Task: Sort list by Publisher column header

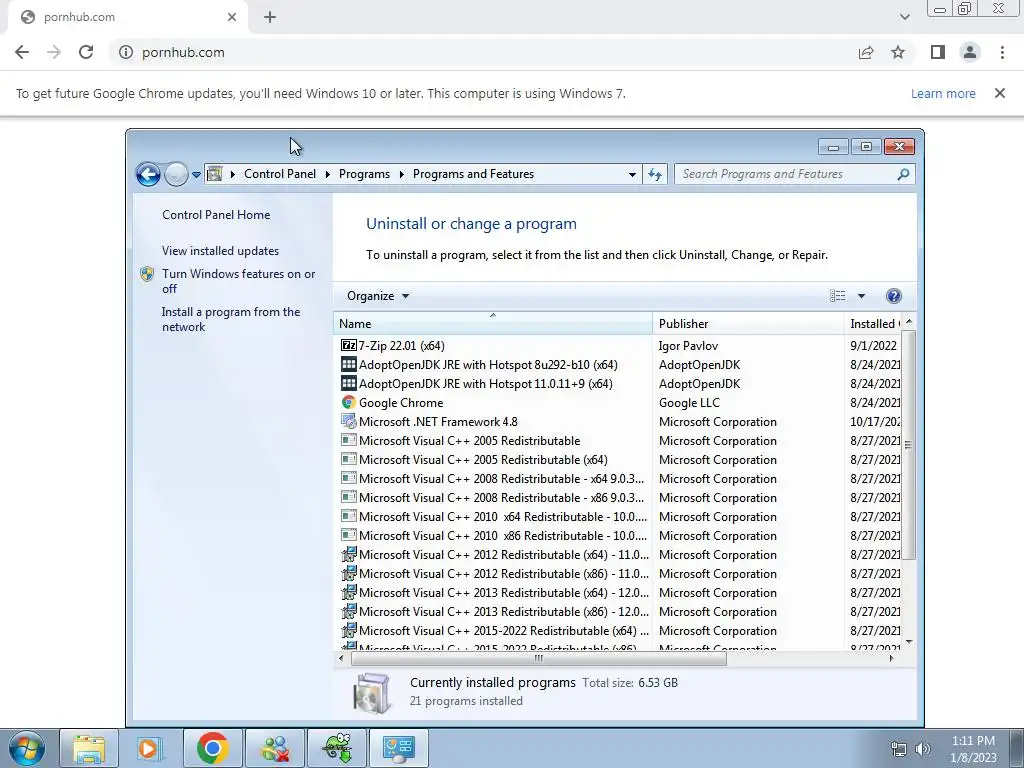Action: 748,323
